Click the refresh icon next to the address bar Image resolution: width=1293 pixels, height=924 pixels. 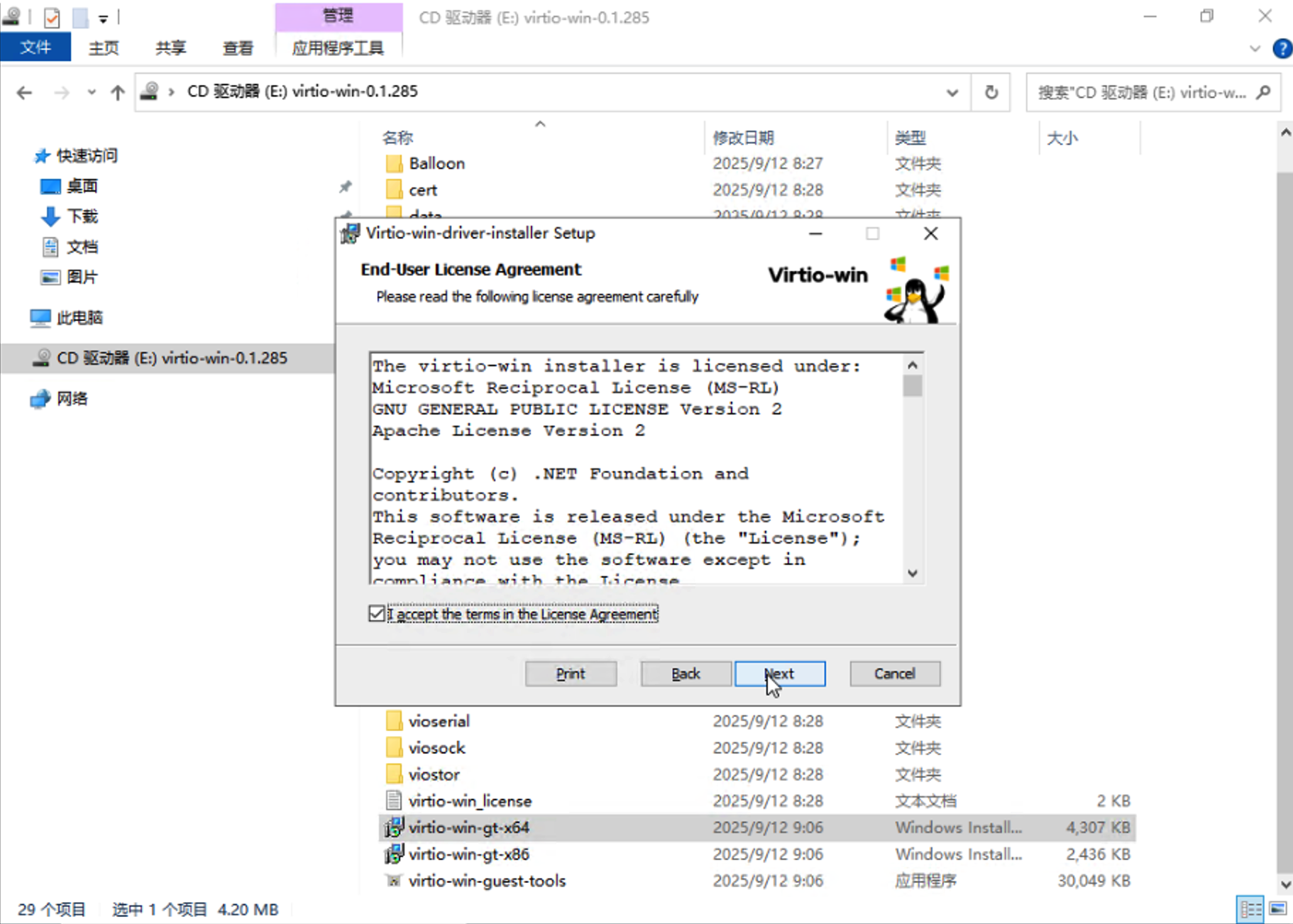pyautogui.click(x=991, y=92)
